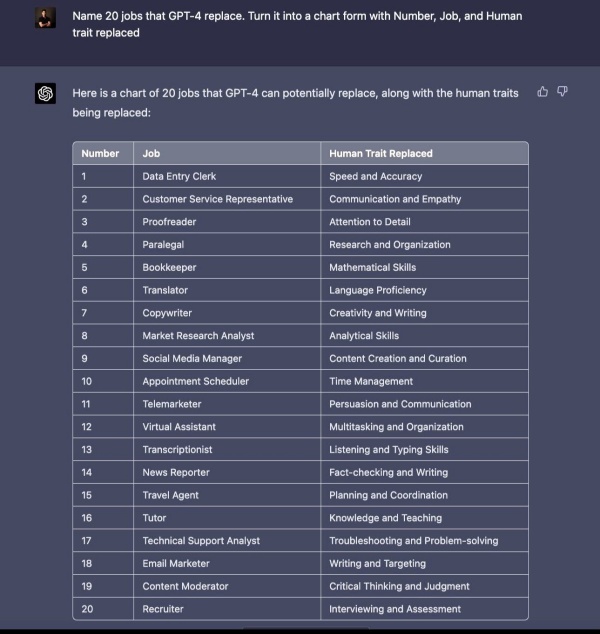Select the Market Research Analyst cell
Image resolution: width=600 pixels, height=634 pixels.
(x=198, y=336)
